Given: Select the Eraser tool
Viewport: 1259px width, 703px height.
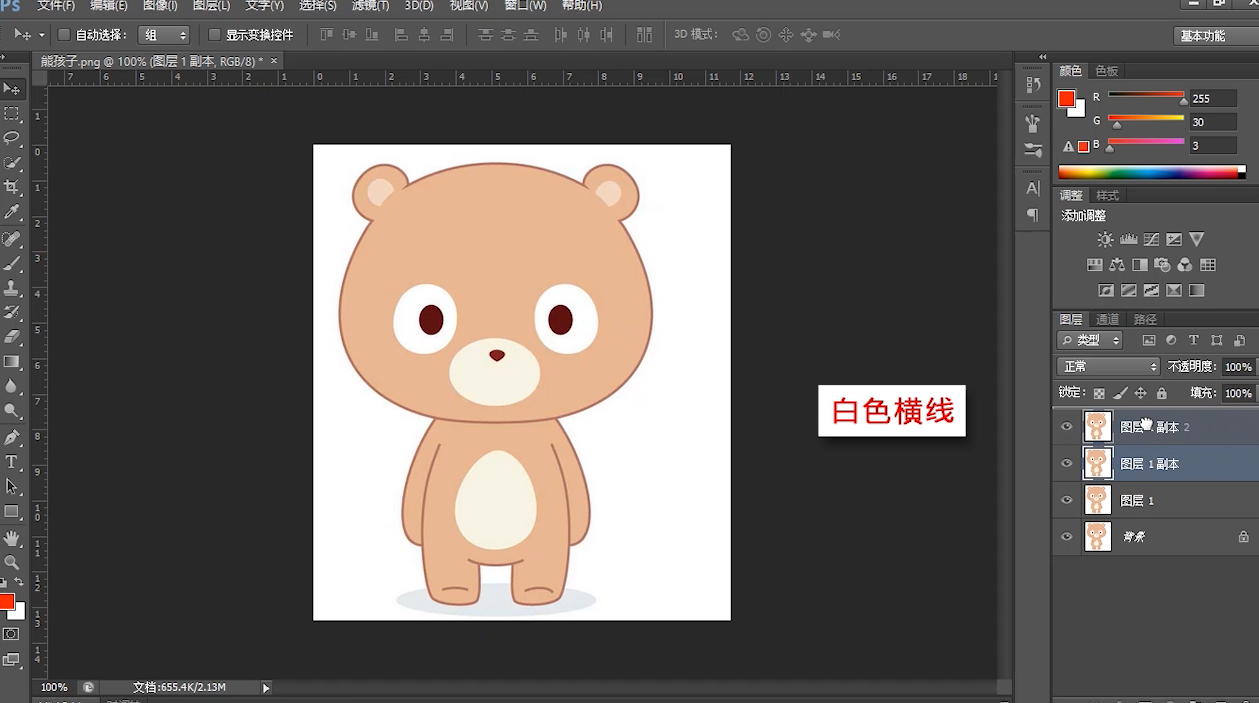Looking at the screenshot, I should (12, 337).
